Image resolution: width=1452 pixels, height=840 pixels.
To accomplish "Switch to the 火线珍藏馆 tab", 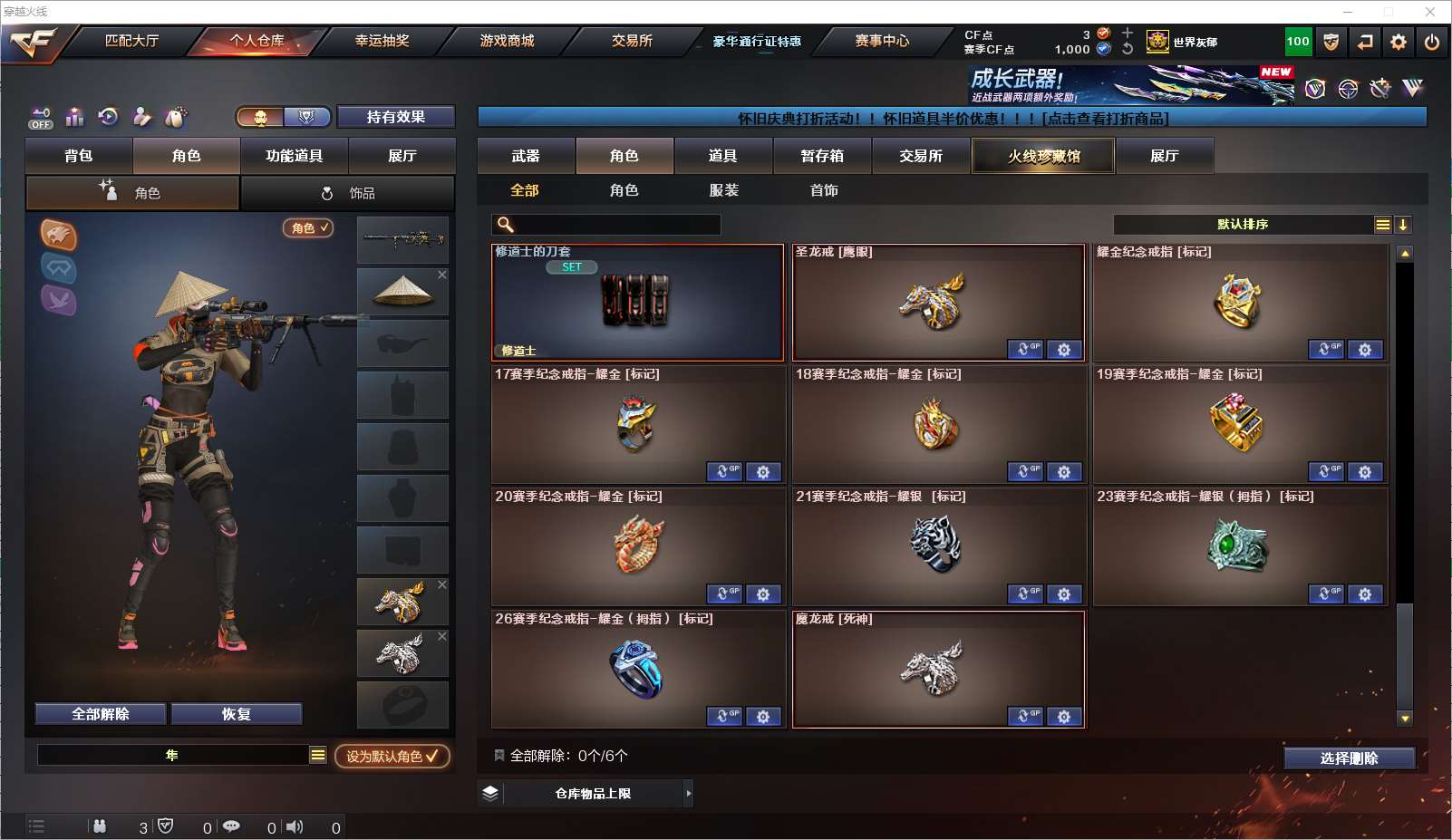I will click(x=1043, y=156).
